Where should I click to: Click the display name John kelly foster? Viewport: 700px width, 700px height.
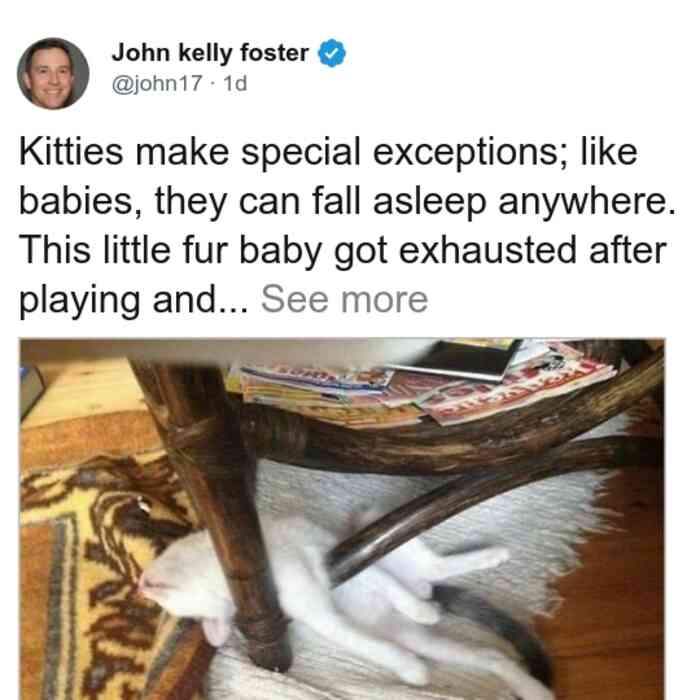pos(210,53)
